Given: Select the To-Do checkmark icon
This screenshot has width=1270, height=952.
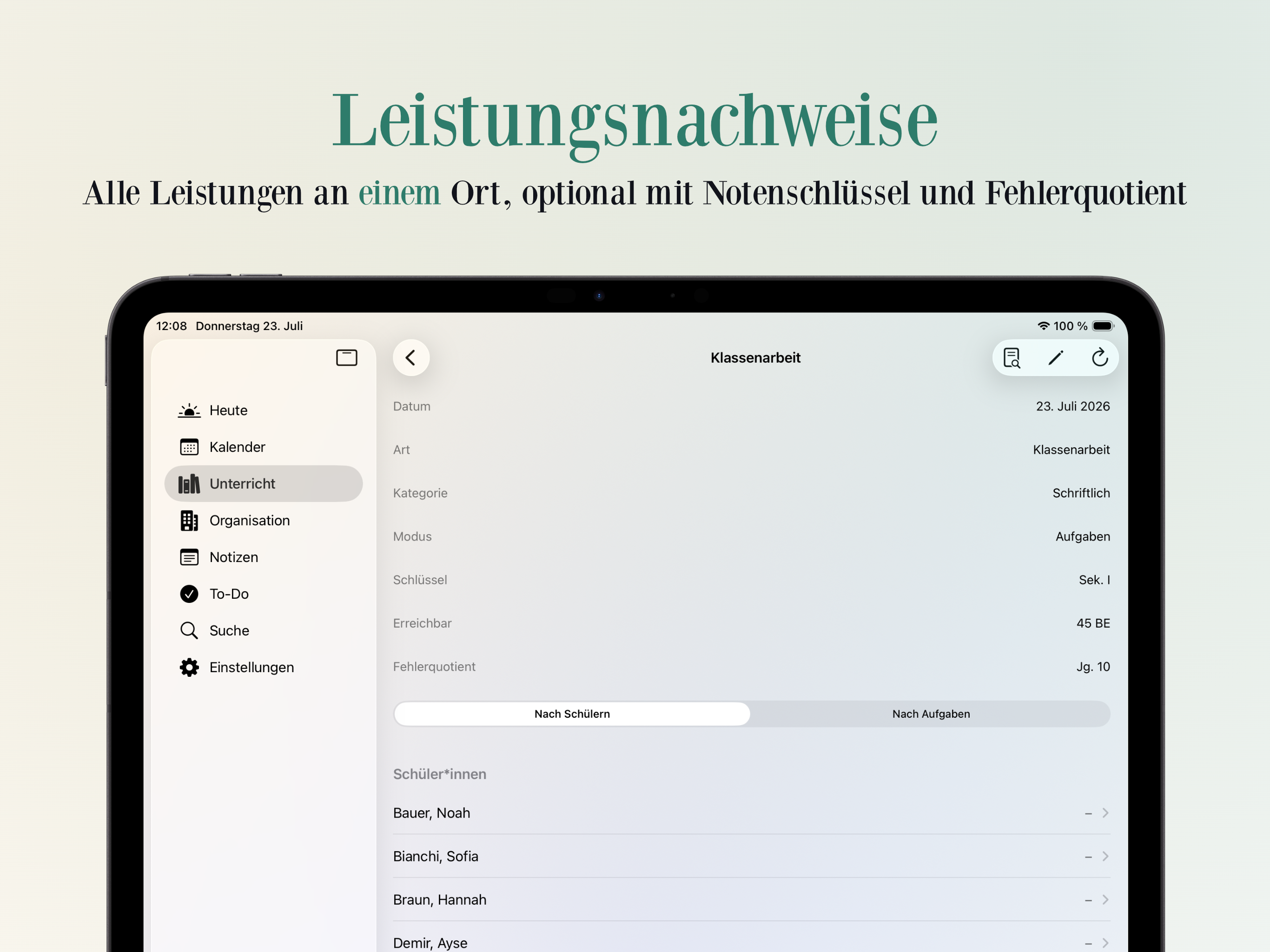Looking at the screenshot, I should 189,594.
